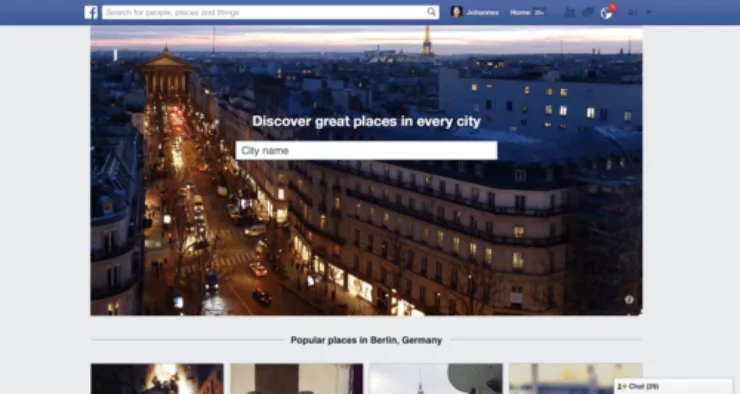
Task: Open second popular place thumbnail
Action: (x=297, y=378)
